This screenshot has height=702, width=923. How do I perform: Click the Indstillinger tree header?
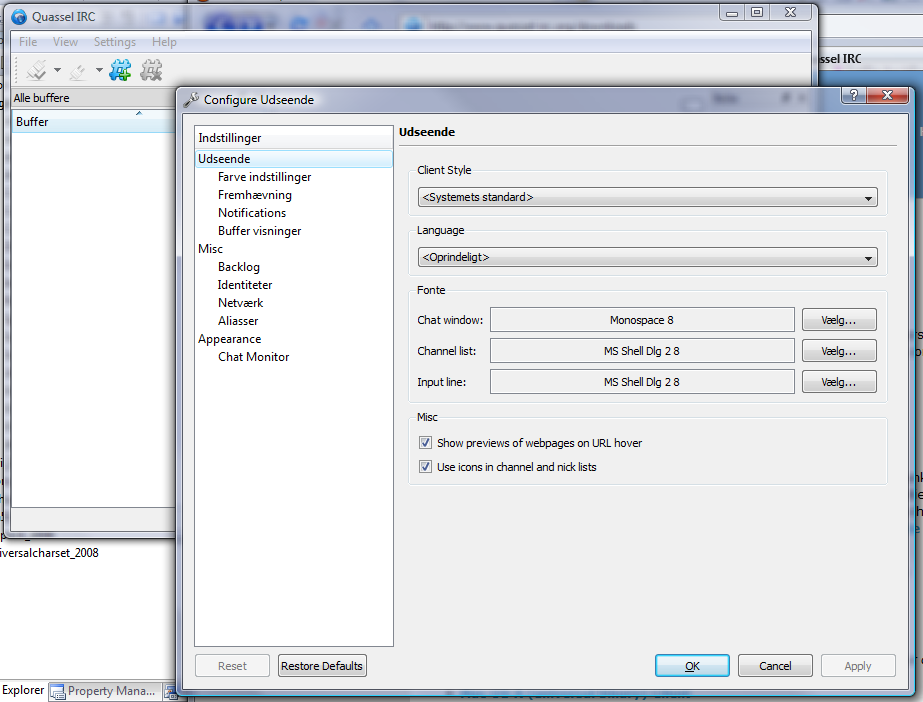pos(294,138)
